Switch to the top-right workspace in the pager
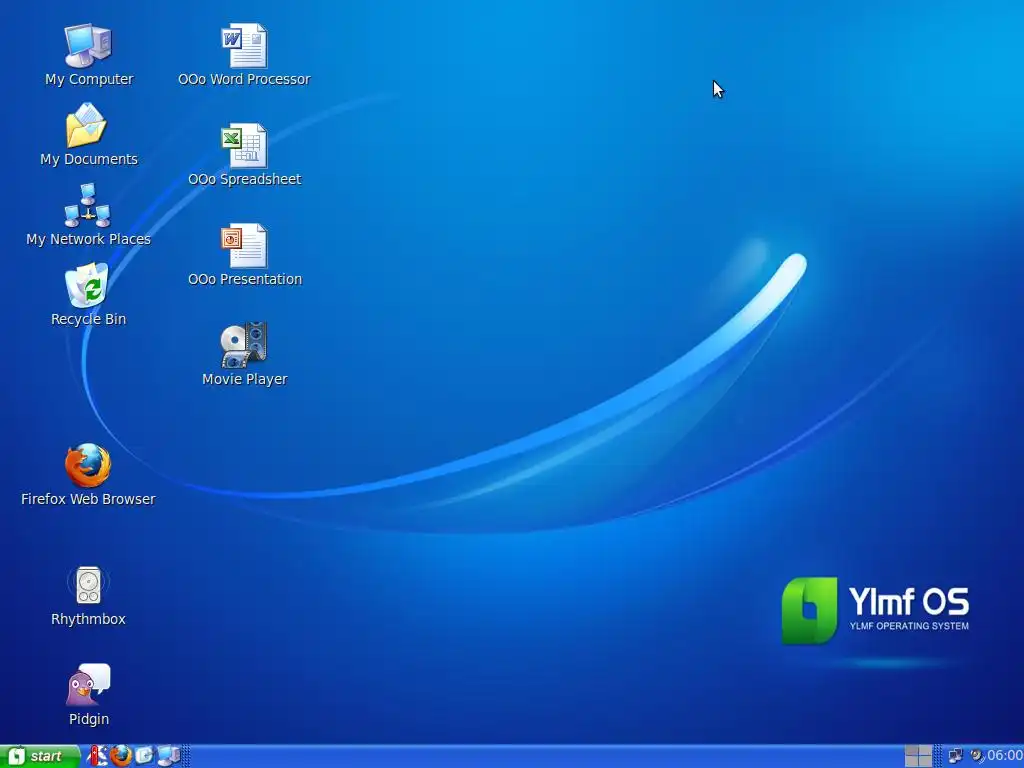1024x768 pixels. 925,750
